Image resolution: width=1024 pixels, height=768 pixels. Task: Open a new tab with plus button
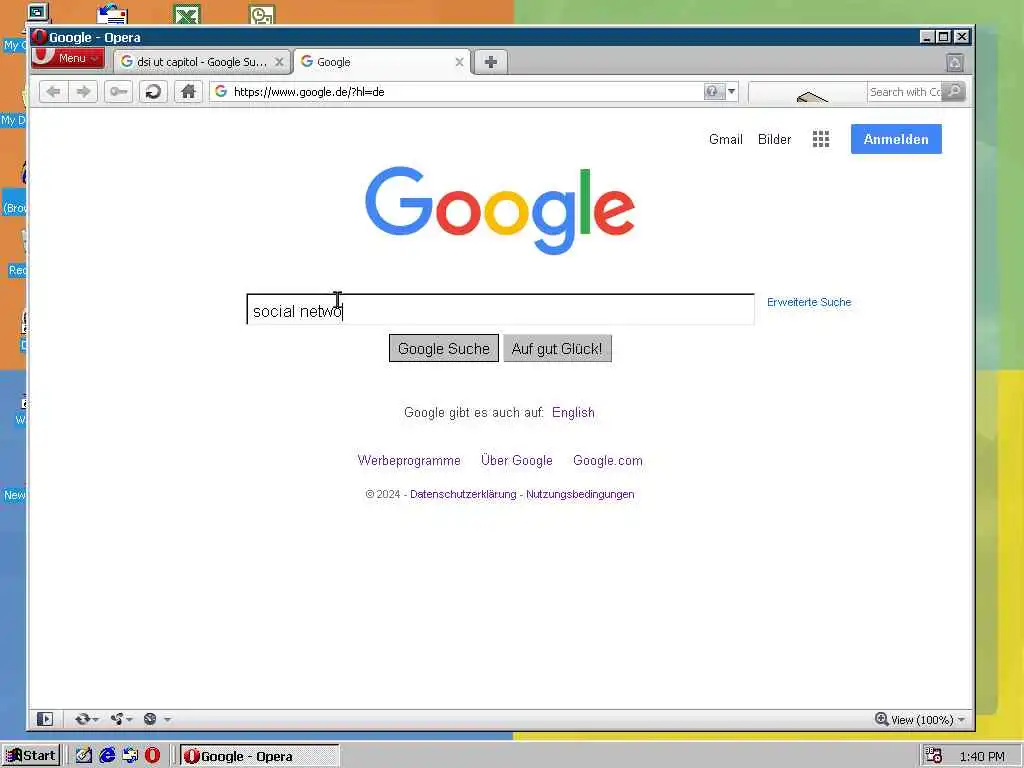490,62
